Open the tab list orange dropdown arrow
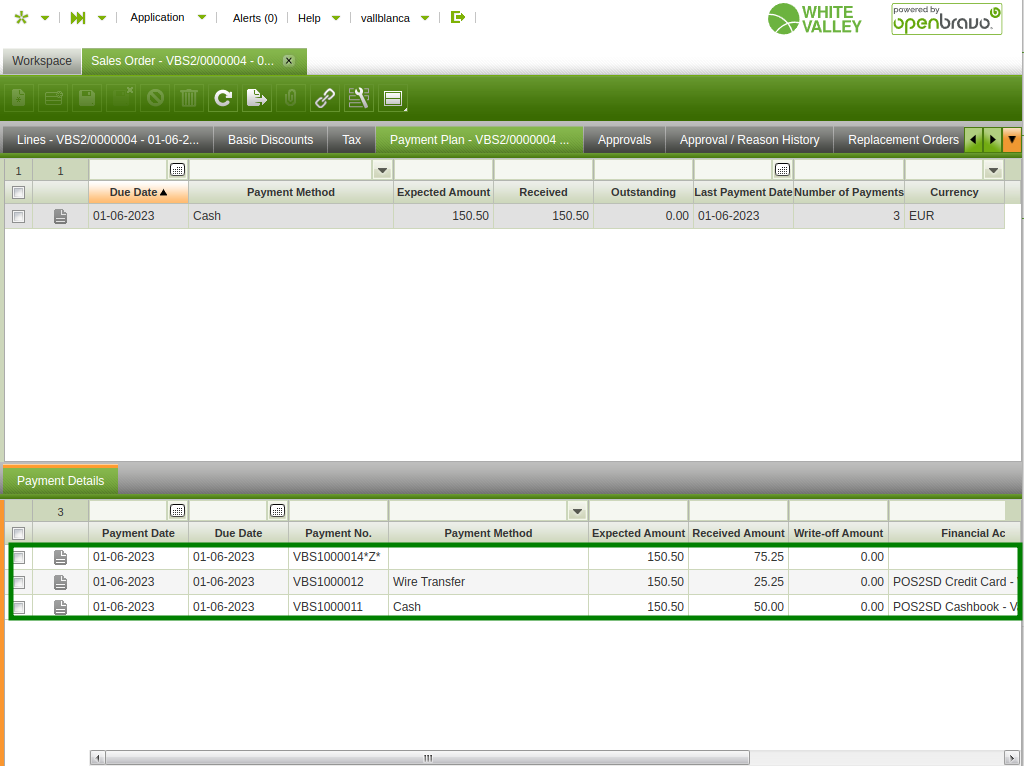This screenshot has width=1024, height=766. click(1012, 140)
